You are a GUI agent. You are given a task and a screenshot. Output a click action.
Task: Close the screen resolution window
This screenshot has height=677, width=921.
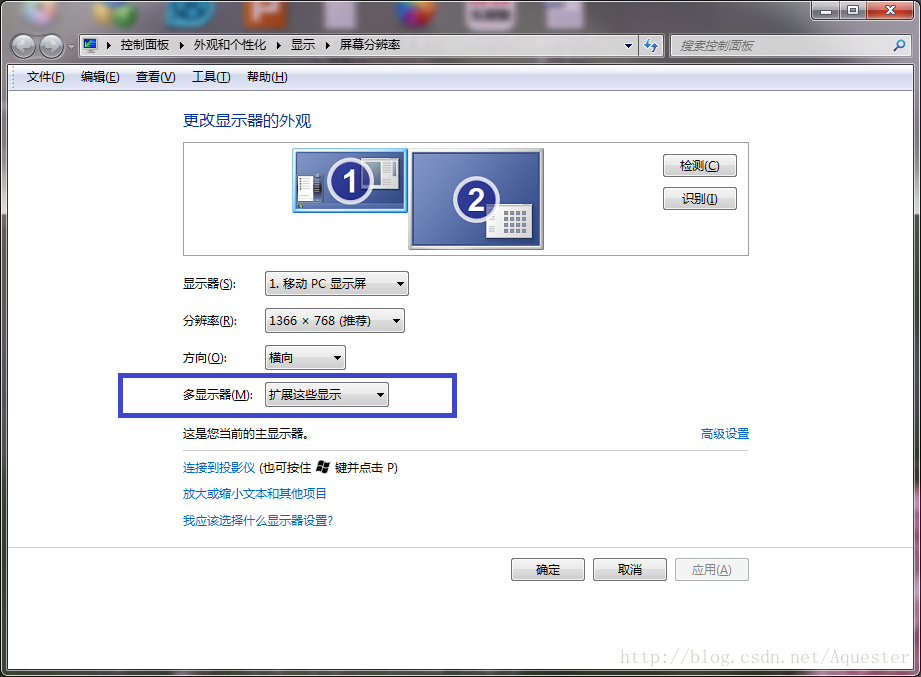890,10
